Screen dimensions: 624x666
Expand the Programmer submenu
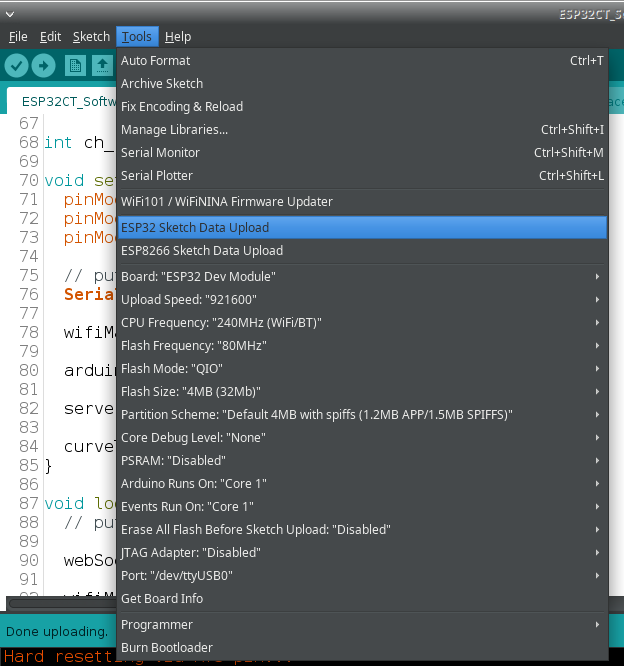361,625
